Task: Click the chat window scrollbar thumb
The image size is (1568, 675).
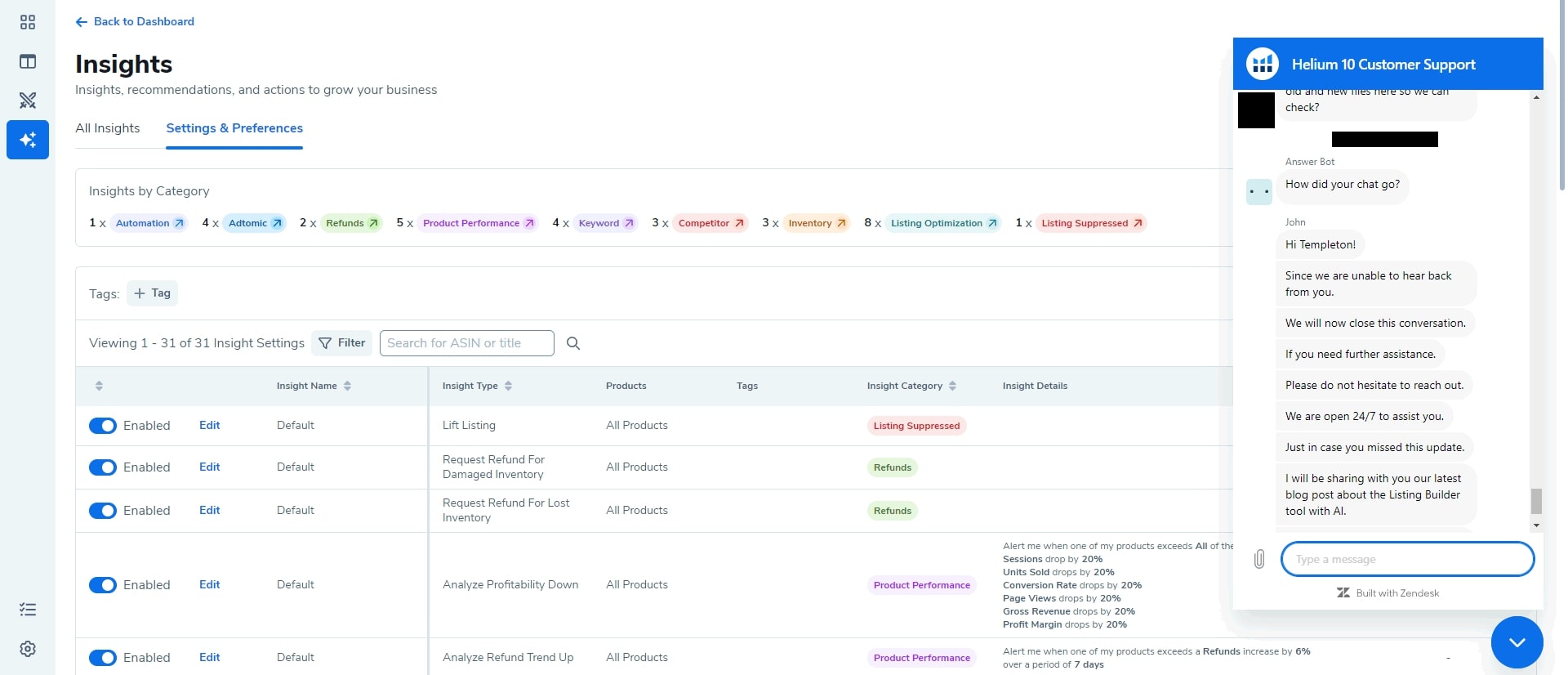Action: point(1536,501)
